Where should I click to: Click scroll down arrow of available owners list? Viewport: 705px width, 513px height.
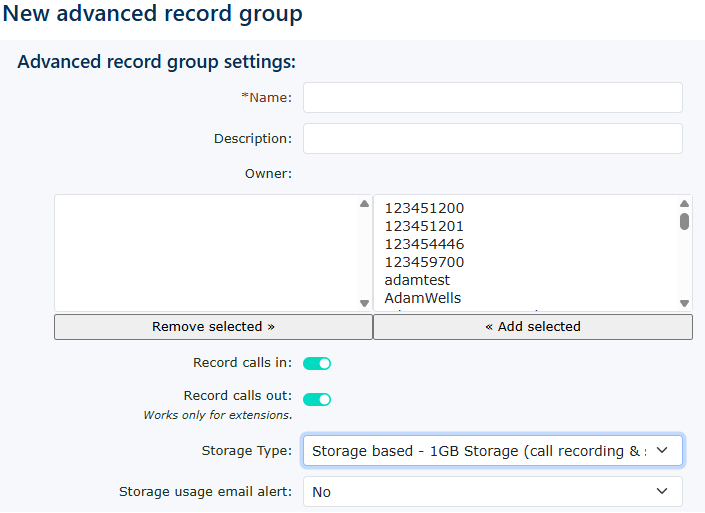(x=684, y=303)
